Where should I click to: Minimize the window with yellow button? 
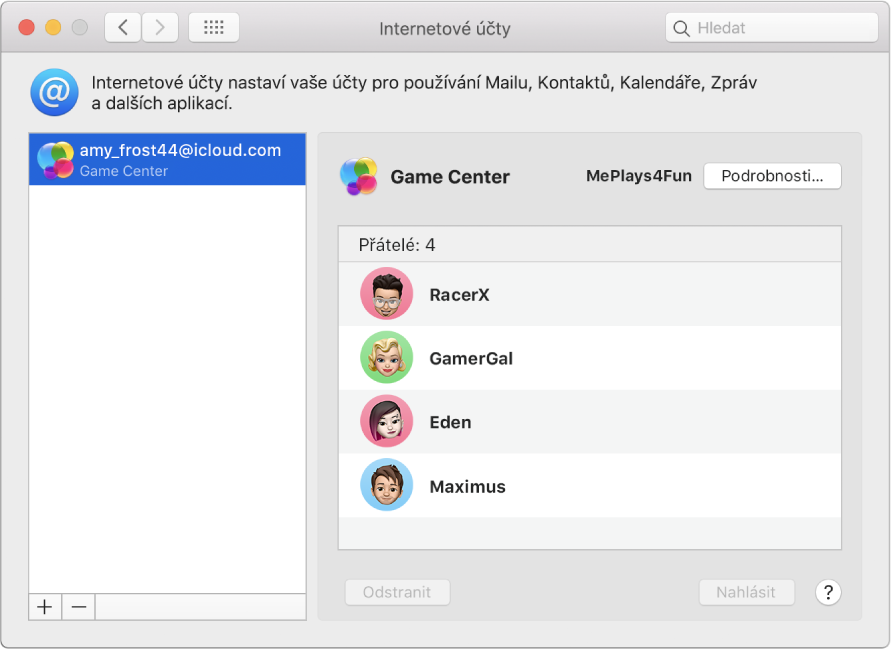pyautogui.click(x=53, y=27)
